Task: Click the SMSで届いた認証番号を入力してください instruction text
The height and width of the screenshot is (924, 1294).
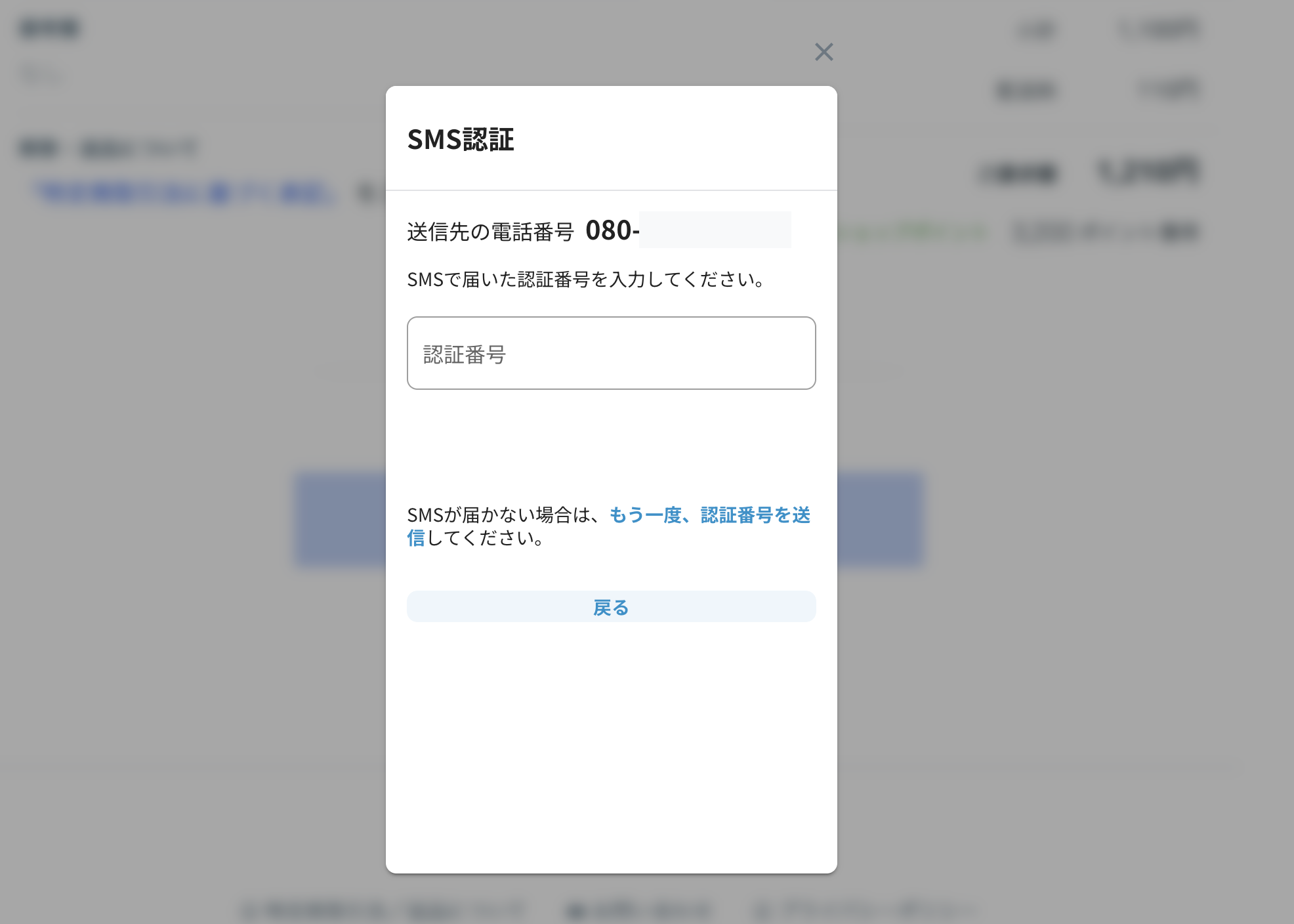Action: (x=586, y=280)
